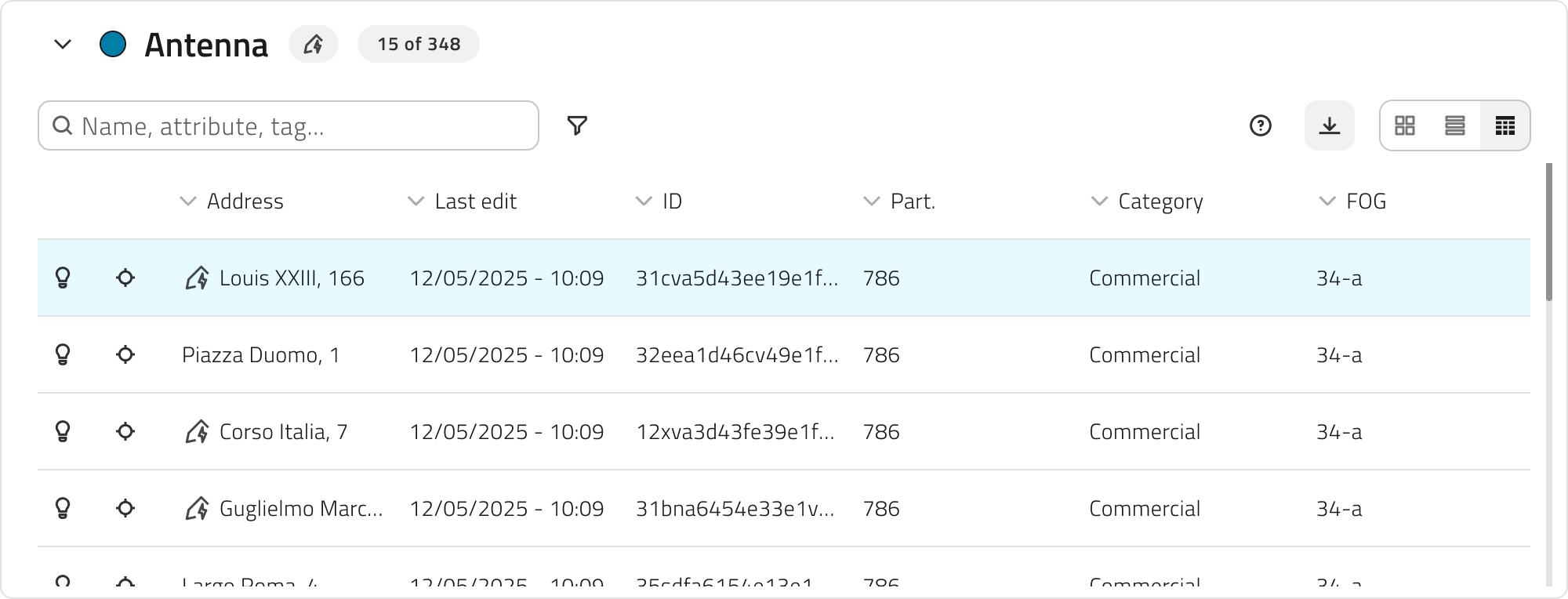Open the filter funnel
Image resolution: width=1568 pixels, height=599 pixels.
(x=577, y=125)
